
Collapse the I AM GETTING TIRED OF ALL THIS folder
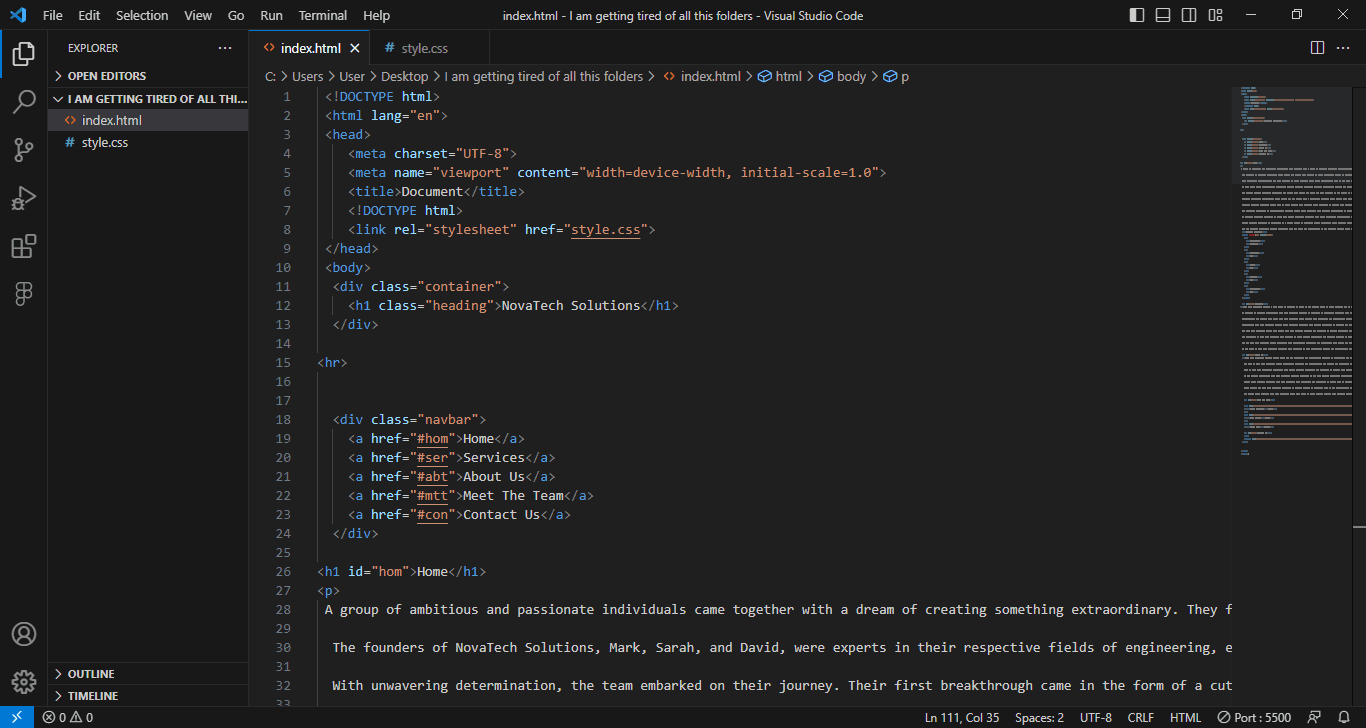148,99
